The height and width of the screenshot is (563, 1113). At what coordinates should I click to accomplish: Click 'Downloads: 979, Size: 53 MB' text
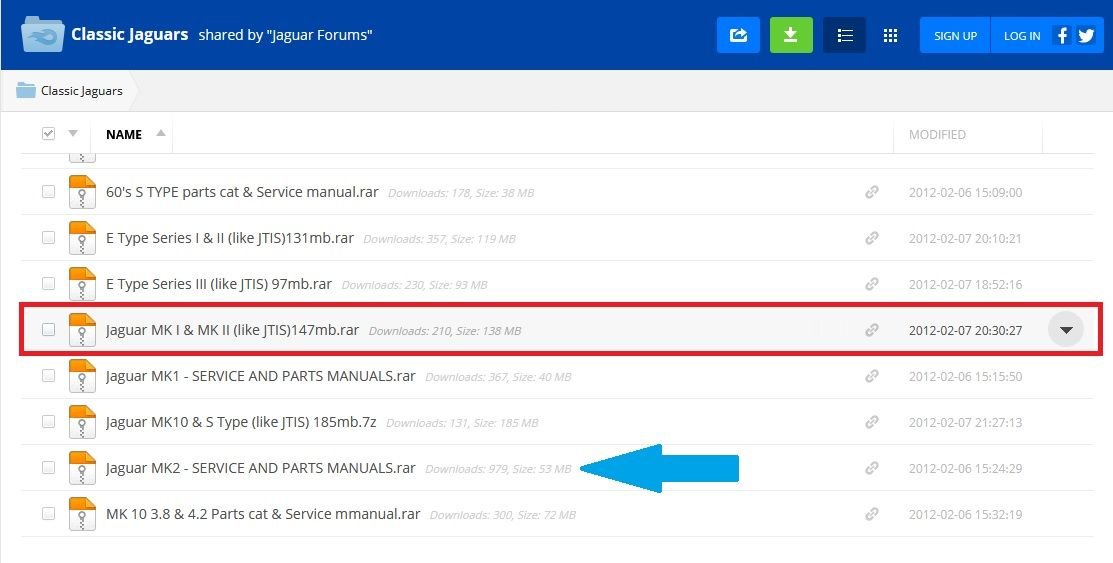coord(498,469)
